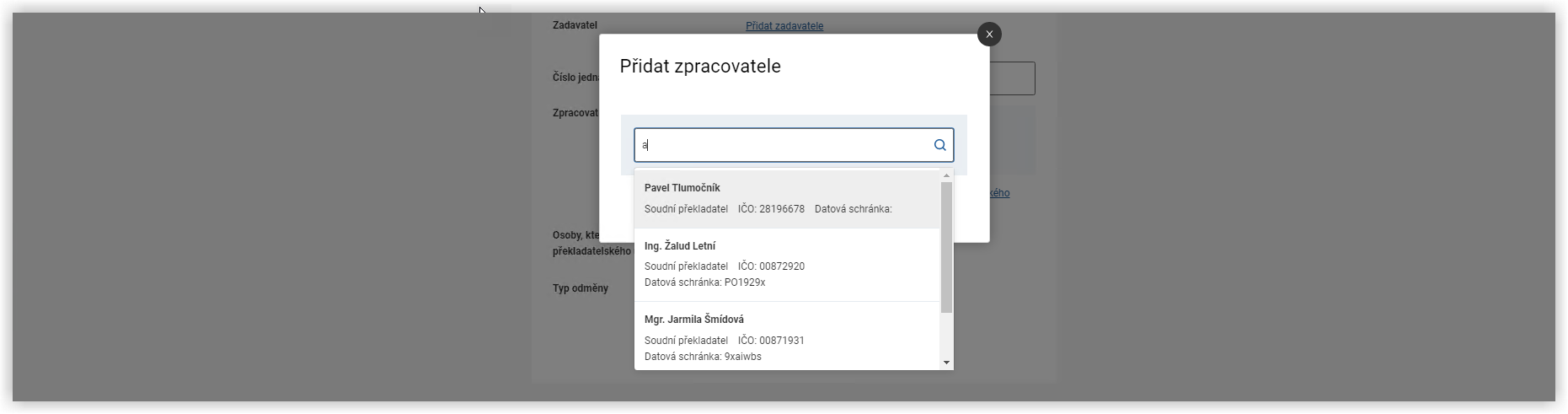Click IČO: 00871931 text
Viewport: 1568px width, 414px height.
(x=771, y=341)
